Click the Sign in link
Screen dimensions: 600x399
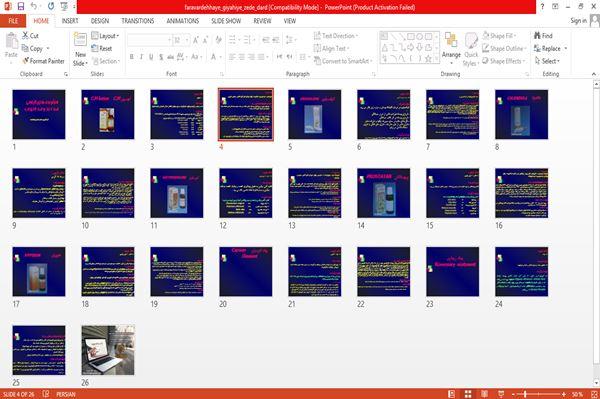pos(578,21)
